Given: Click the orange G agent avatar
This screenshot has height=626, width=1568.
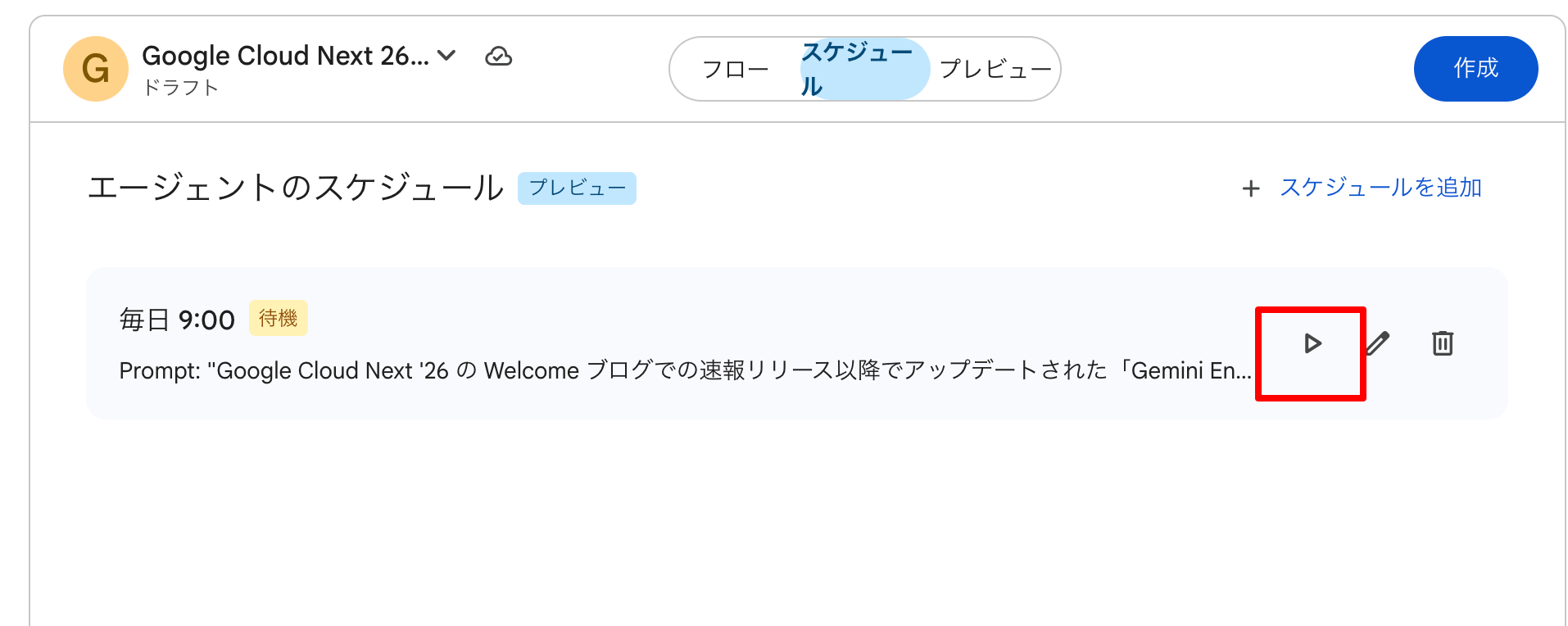Looking at the screenshot, I should [96, 69].
